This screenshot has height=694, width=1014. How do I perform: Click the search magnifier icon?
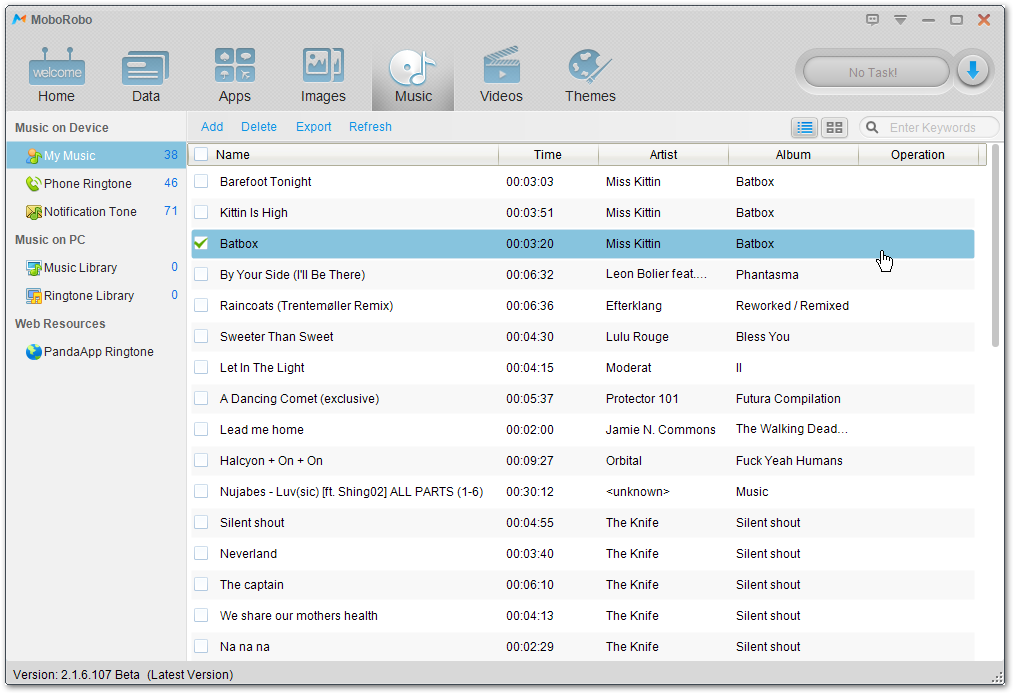coord(872,127)
